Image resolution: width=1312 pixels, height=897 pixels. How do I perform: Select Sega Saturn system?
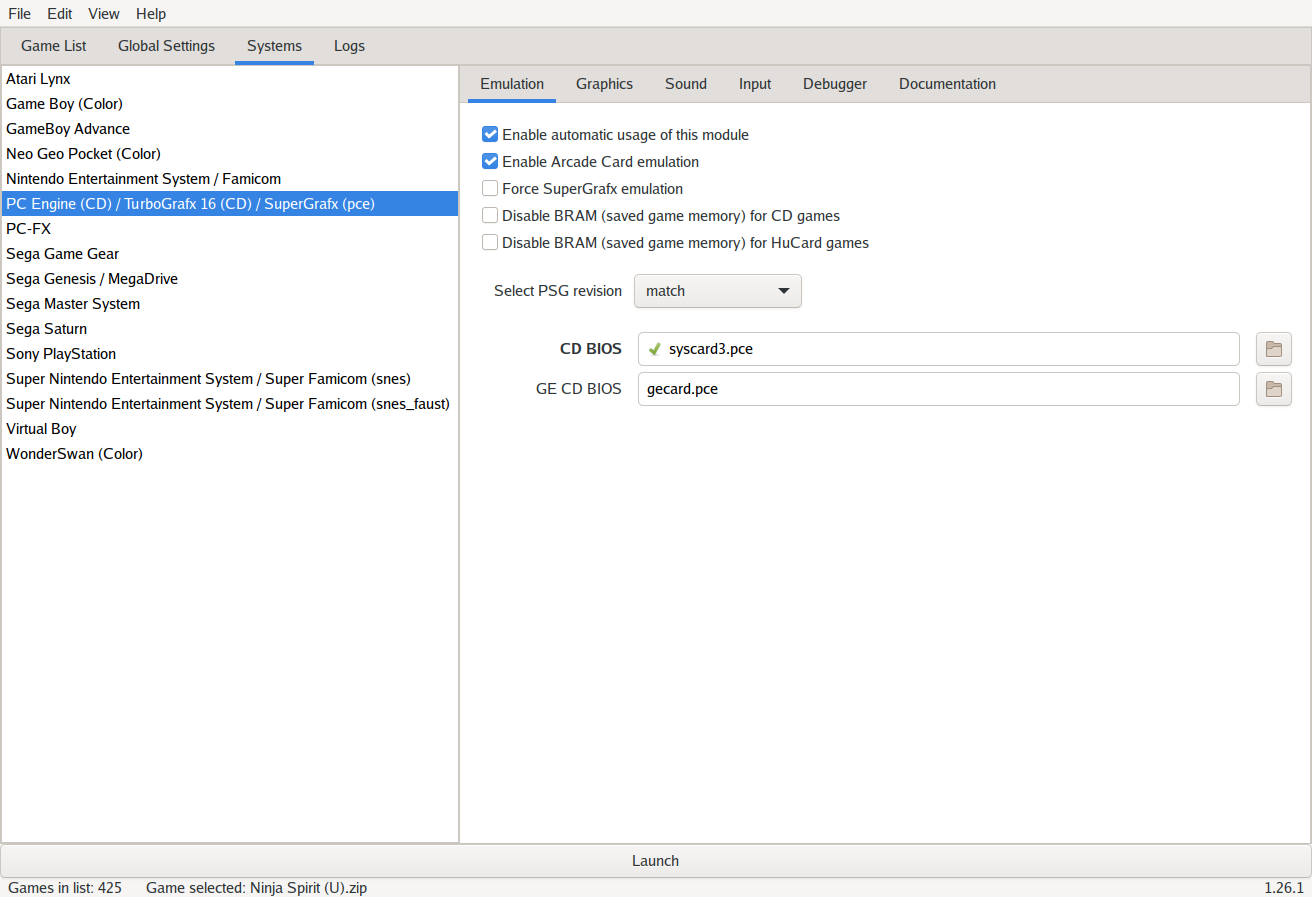coord(230,329)
